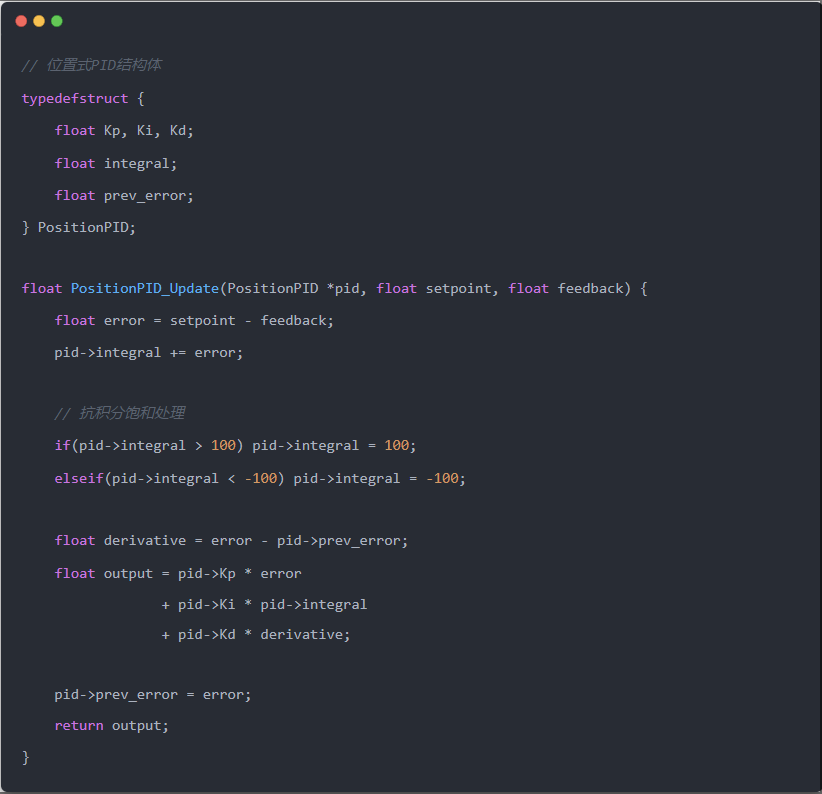Screen dimensions: 822x794
Task: Click line 'float derivative = error - pid->prev_error;'
Action: pos(231,540)
